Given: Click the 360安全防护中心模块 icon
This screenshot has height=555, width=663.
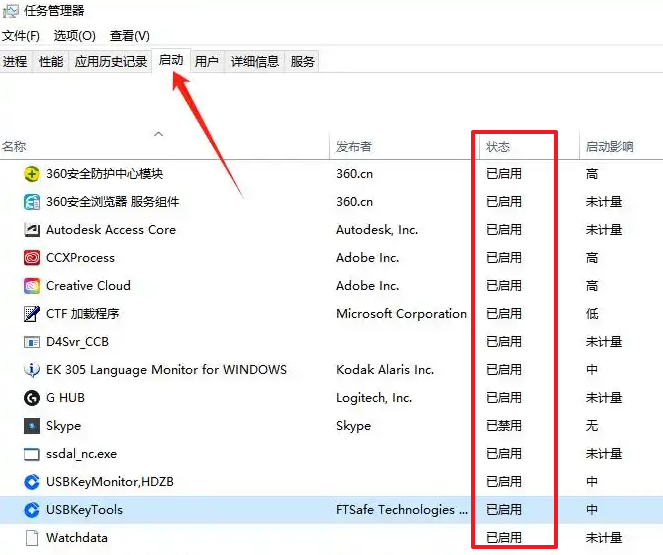Looking at the screenshot, I should (32, 174).
